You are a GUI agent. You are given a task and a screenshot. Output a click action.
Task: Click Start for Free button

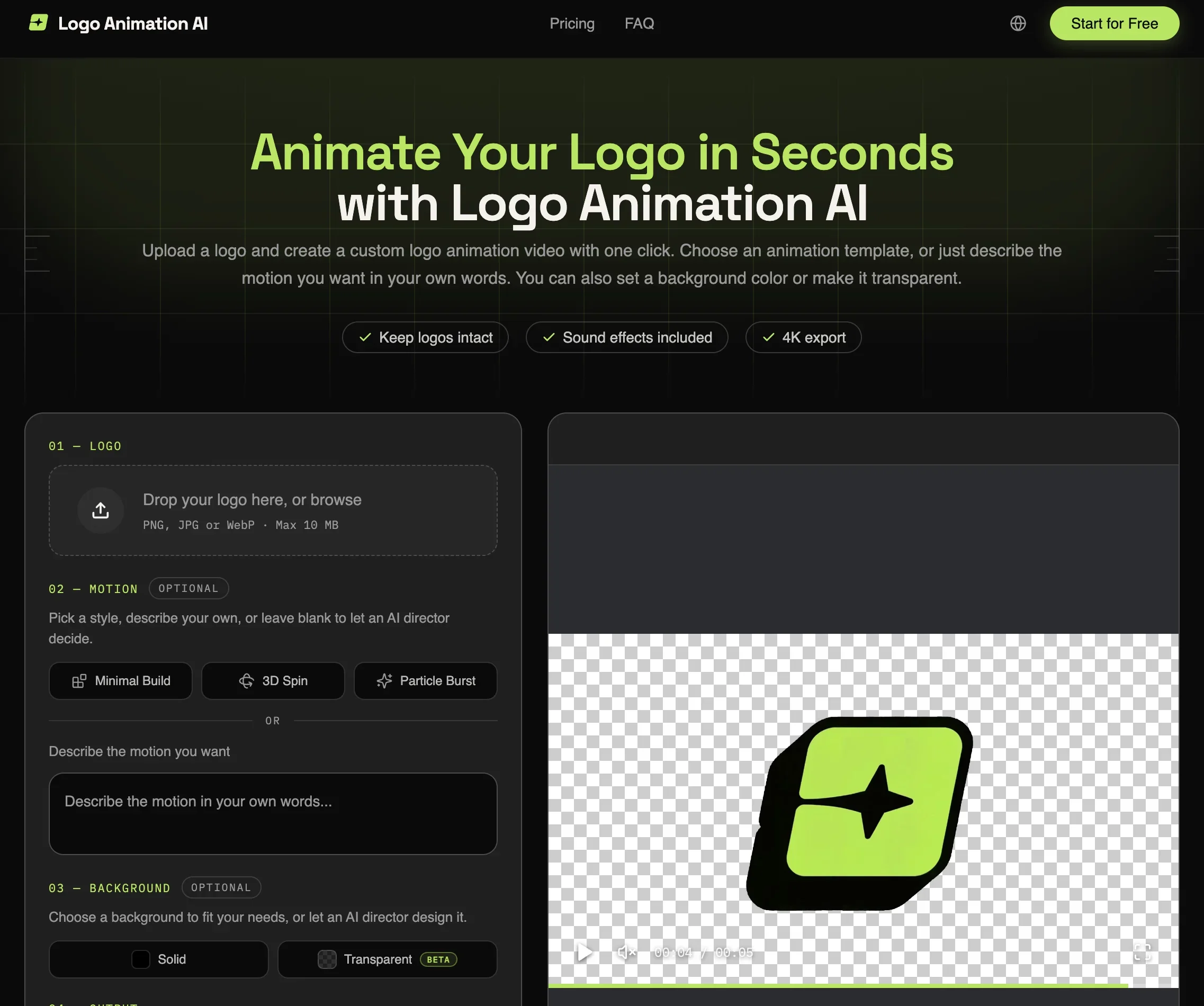click(1113, 23)
